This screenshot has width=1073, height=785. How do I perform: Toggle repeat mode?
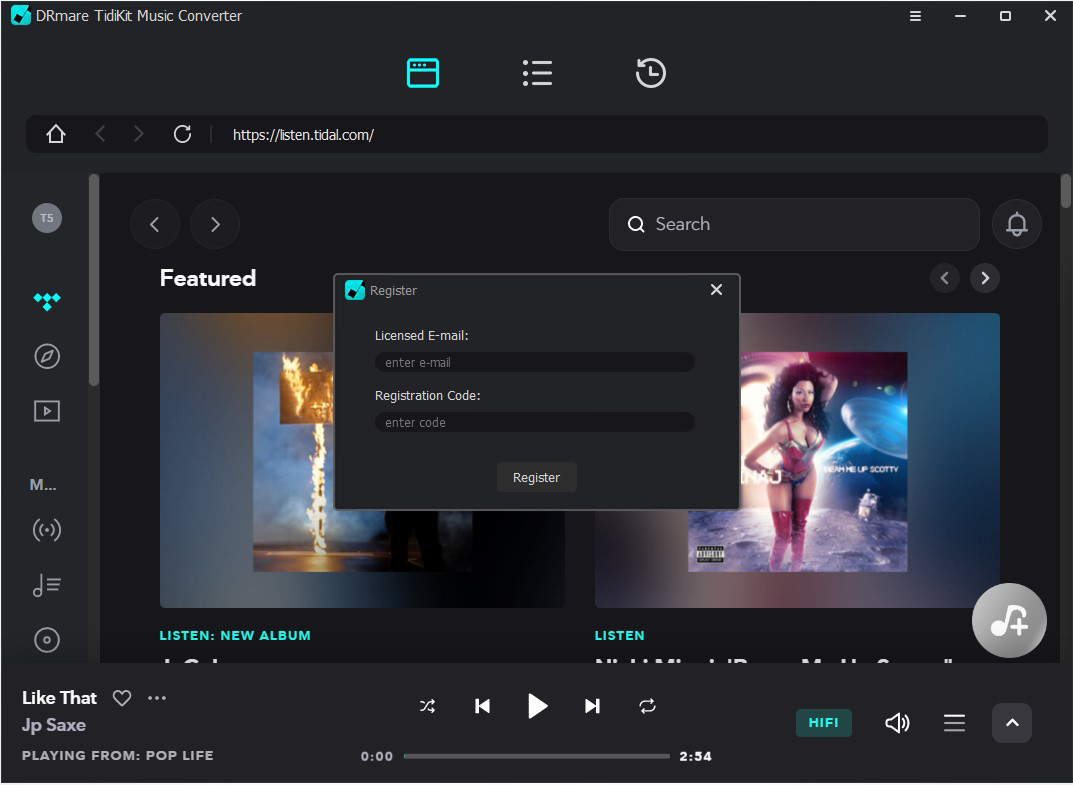click(647, 706)
